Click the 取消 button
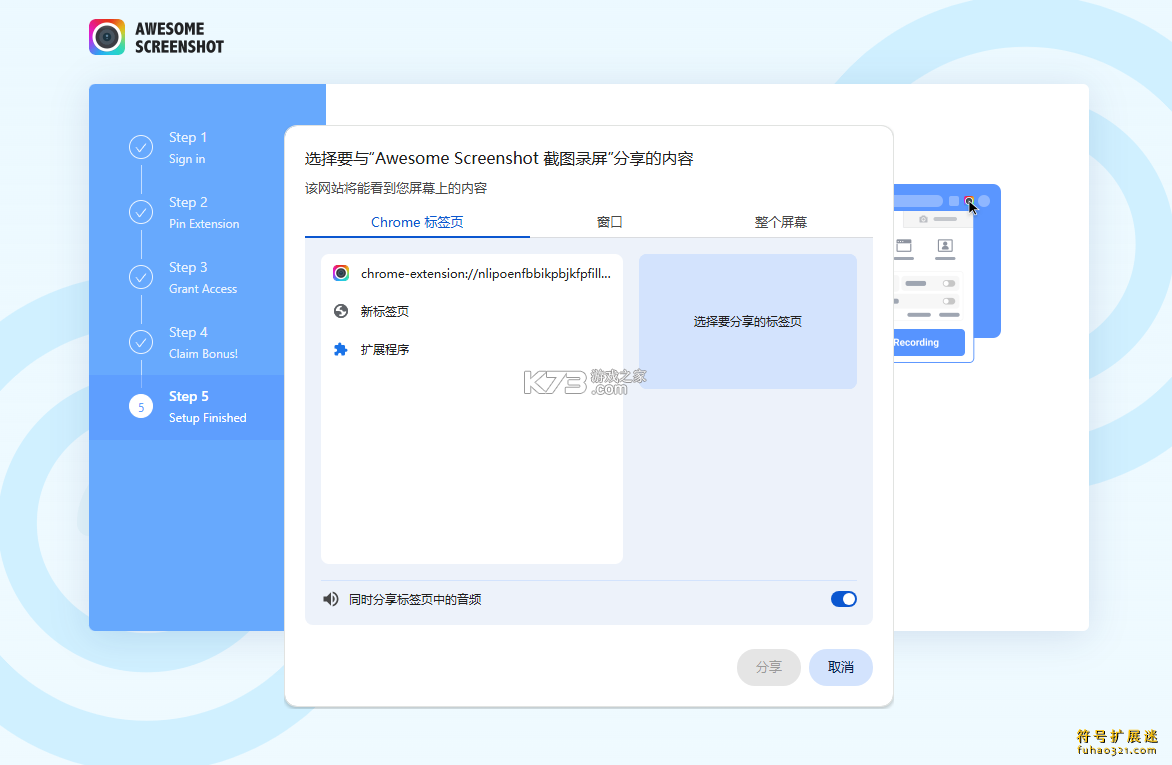Viewport: 1172px width, 765px height. point(841,667)
